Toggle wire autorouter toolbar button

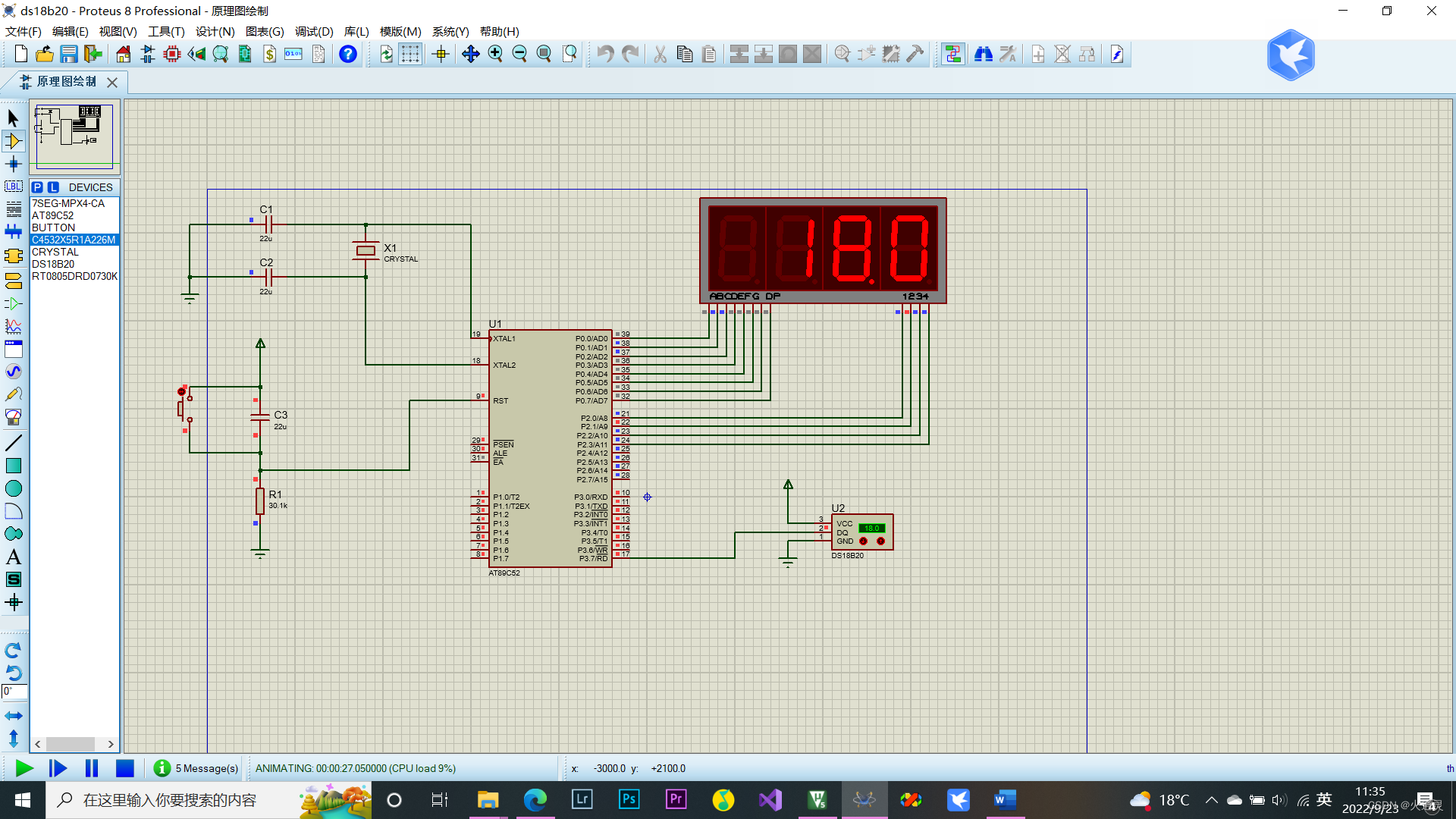(952, 54)
